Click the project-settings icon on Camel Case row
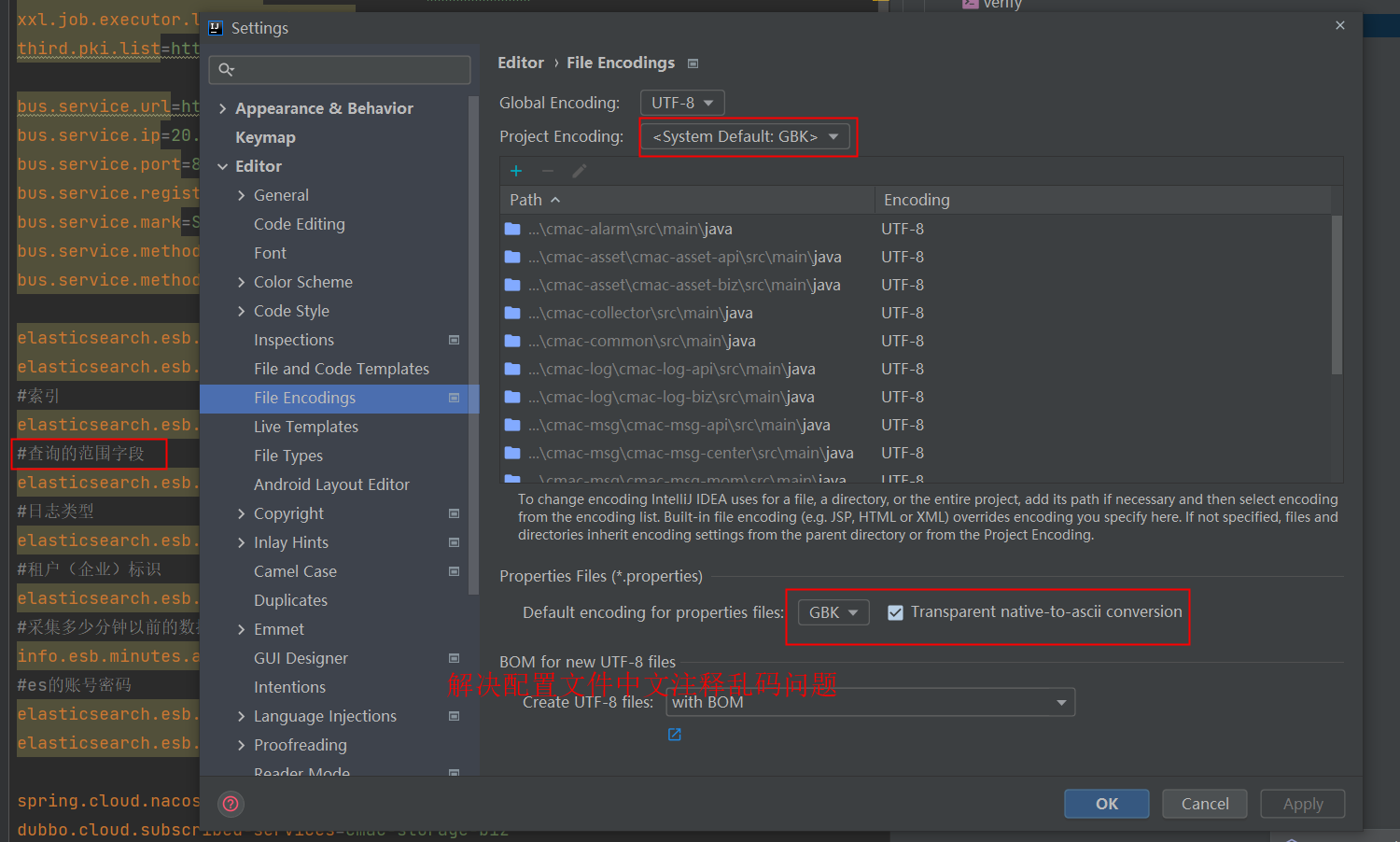This screenshot has width=1400, height=842. pyautogui.click(x=455, y=571)
